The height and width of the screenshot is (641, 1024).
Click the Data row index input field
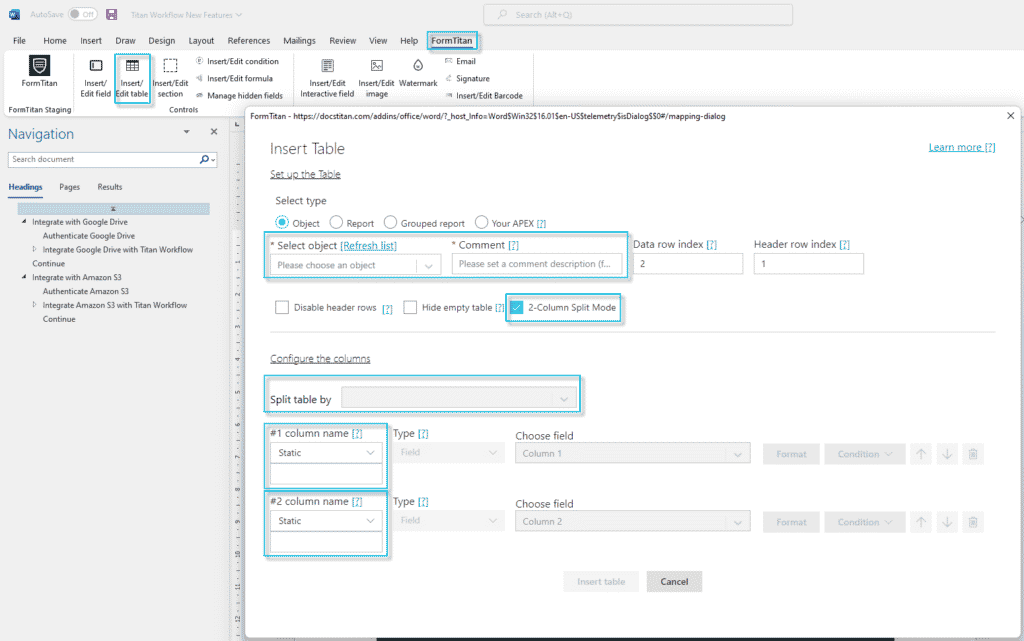(x=688, y=264)
